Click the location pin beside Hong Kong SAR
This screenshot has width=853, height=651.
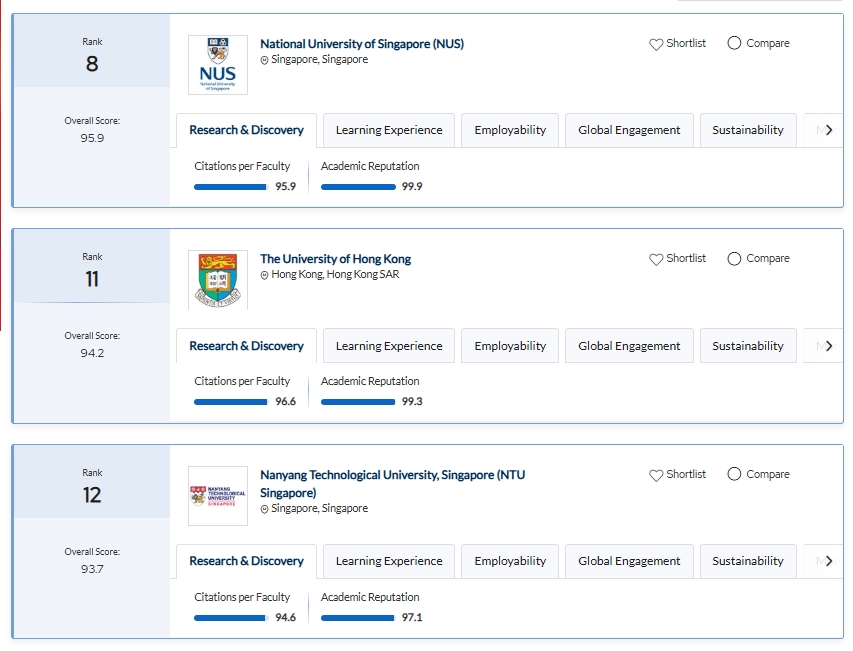coord(265,275)
